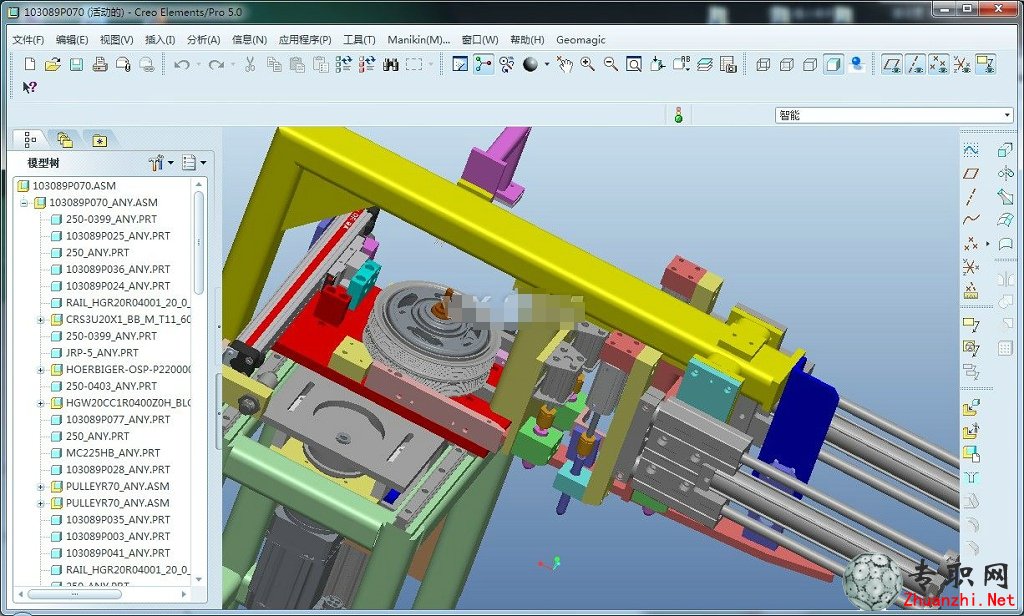The height and width of the screenshot is (616, 1024).
Task: Toggle no hidden line display mode
Action: (x=810, y=64)
